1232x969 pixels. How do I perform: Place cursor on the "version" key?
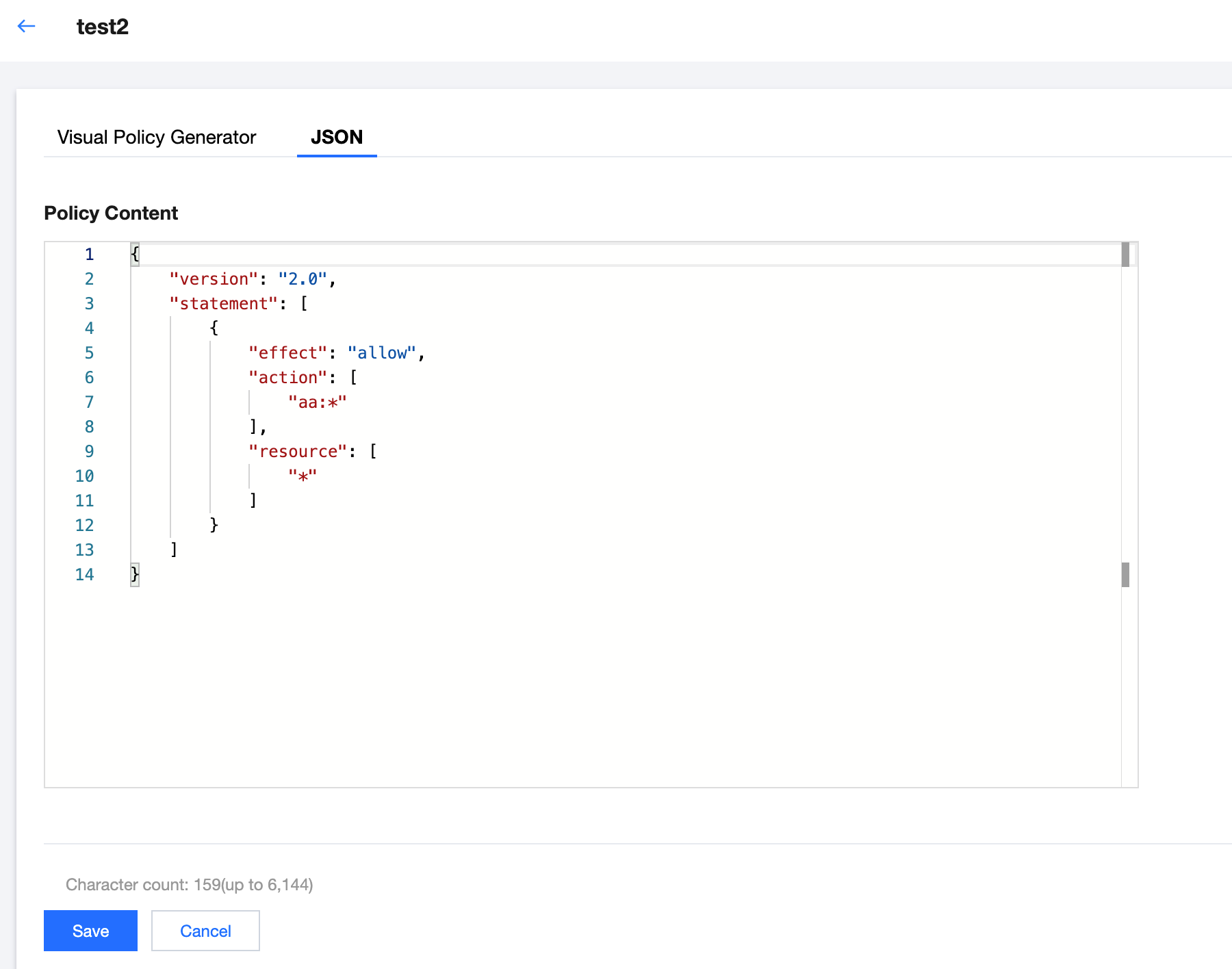214,279
